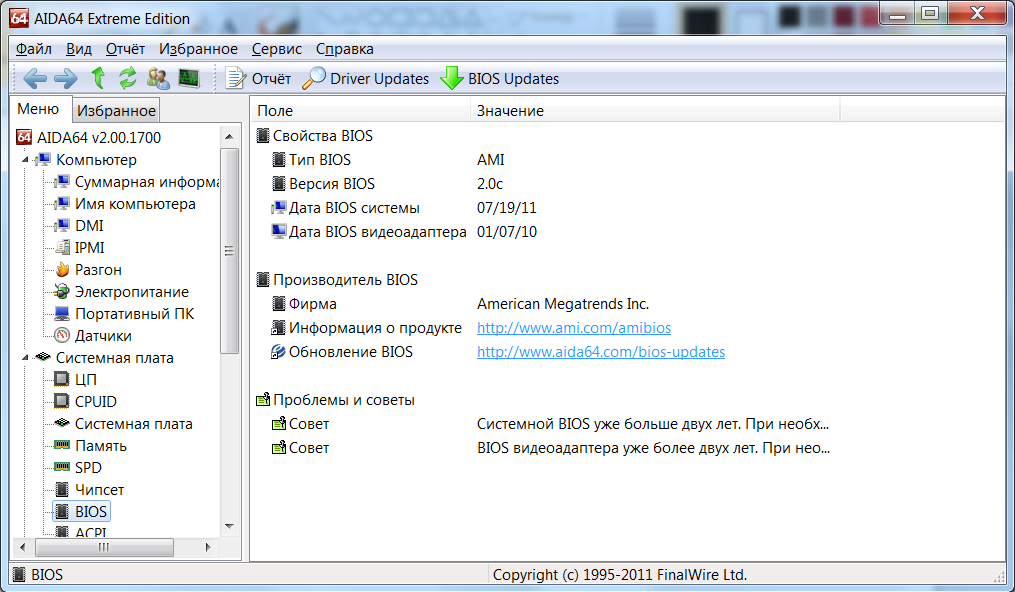Viewport: 1015px width, 592px height.
Task: Click the back navigation arrow
Action: click(x=35, y=78)
